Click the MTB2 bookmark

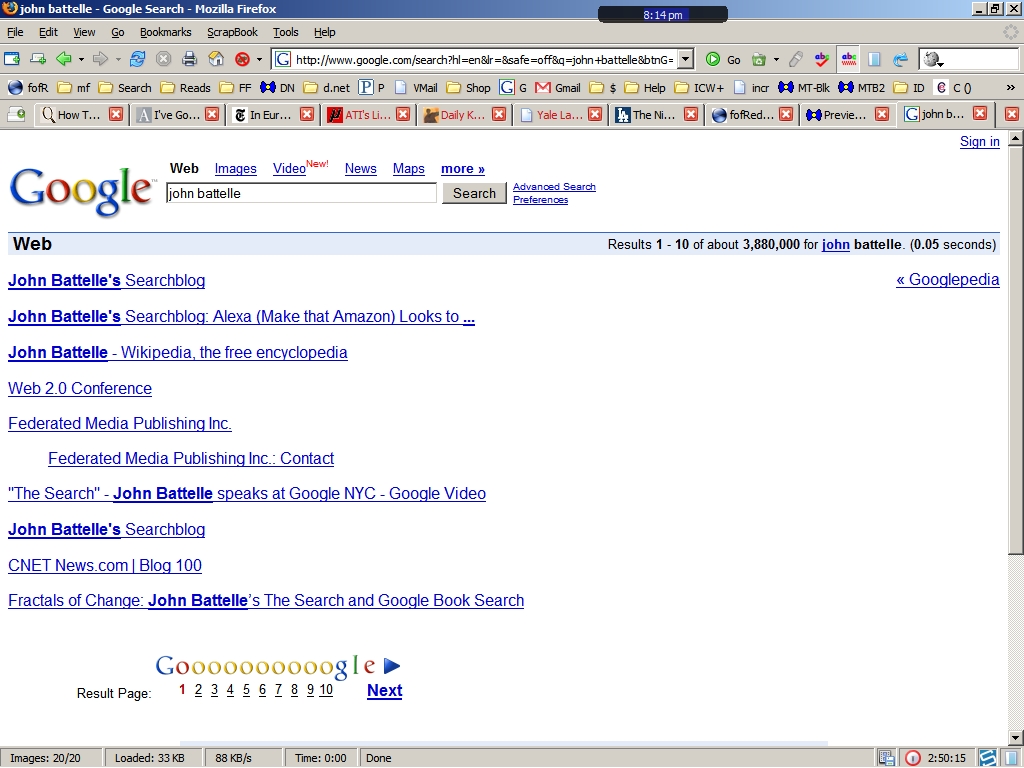point(862,88)
